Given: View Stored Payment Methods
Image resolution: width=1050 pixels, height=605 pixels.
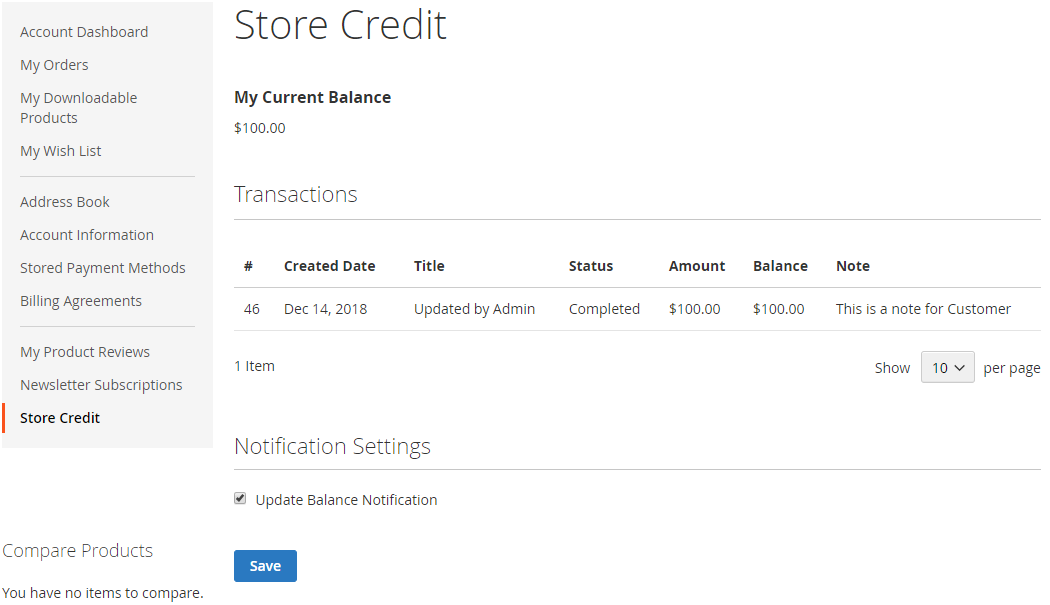Looking at the screenshot, I should 103,268.
